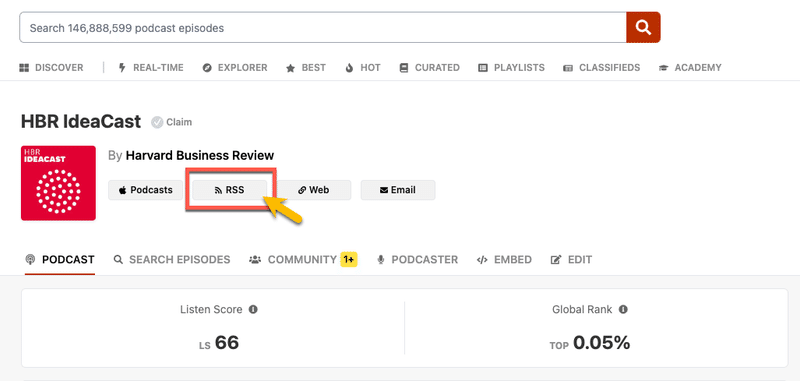
Task: Click the Global Rank info icon
Action: click(x=623, y=309)
